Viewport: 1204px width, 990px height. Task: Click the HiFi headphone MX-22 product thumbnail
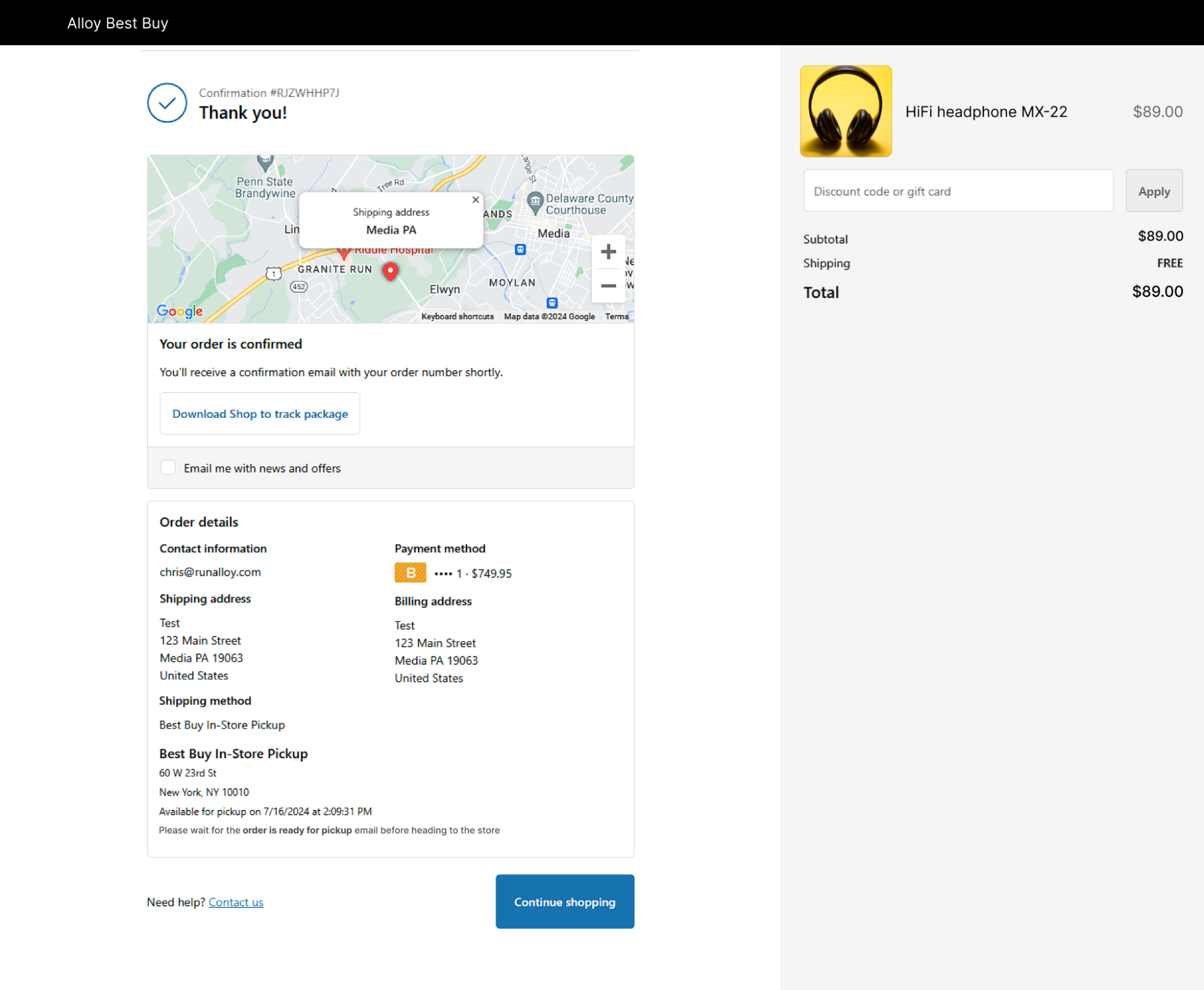[845, 111]
